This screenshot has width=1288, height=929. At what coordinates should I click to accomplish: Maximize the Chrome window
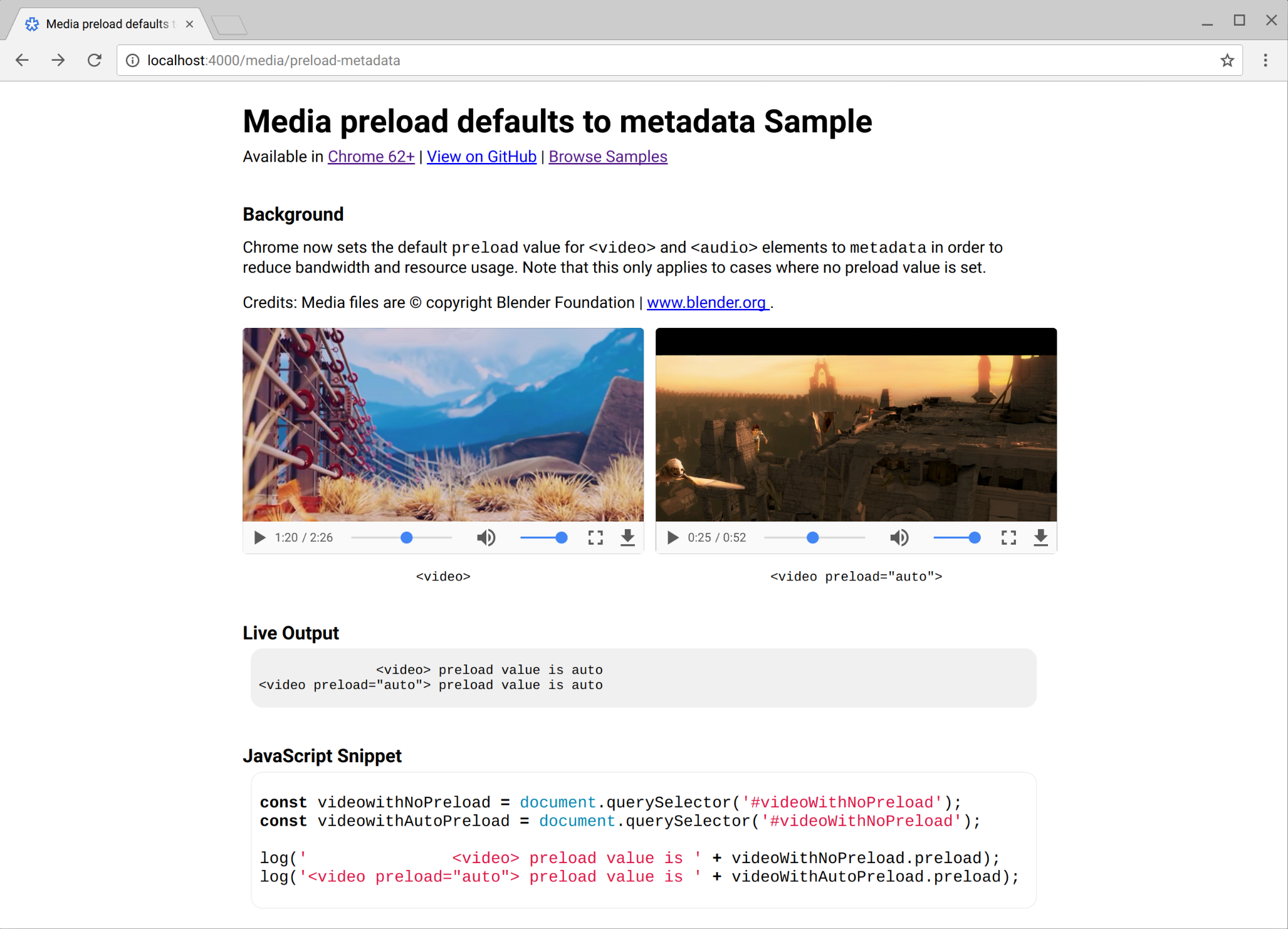(1239, 21)
